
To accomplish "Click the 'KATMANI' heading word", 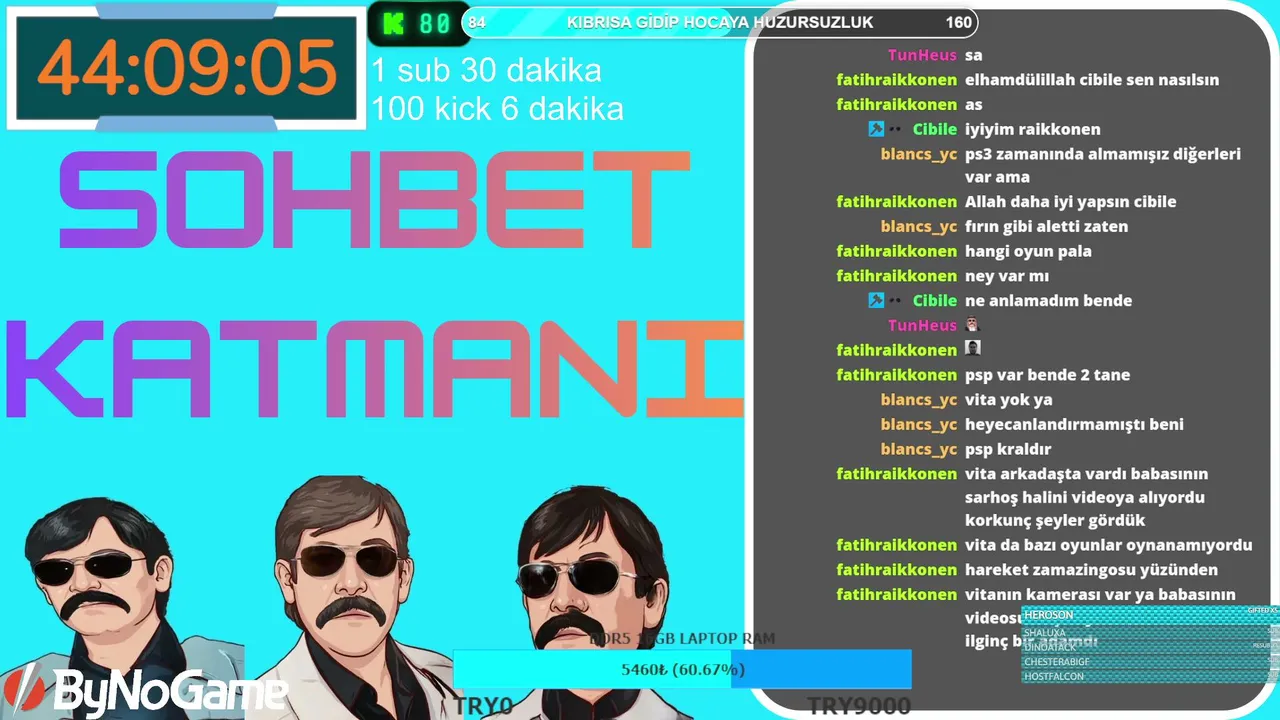I will [375, 368].
